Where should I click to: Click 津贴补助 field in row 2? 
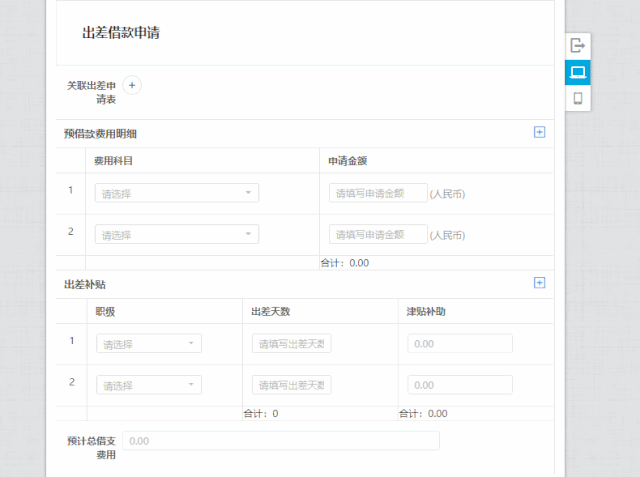(460, 385)
